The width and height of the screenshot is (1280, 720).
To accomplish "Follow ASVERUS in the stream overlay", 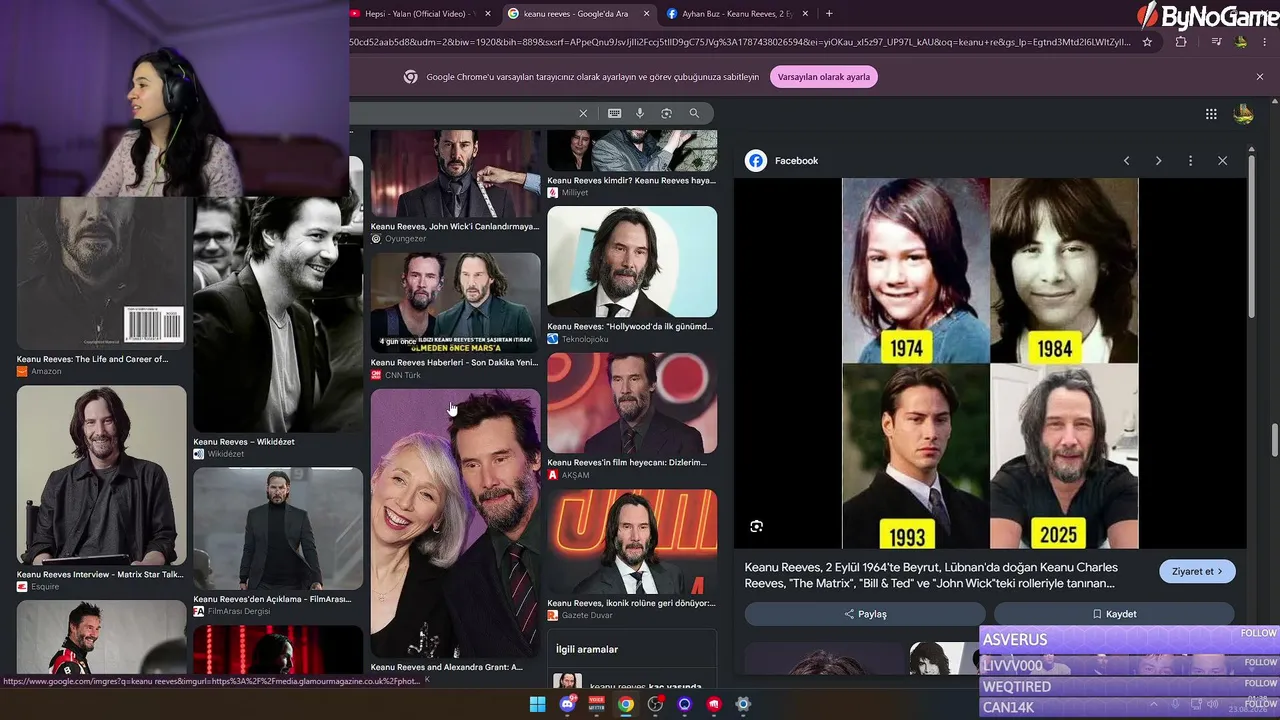I will pos(1258,633).
